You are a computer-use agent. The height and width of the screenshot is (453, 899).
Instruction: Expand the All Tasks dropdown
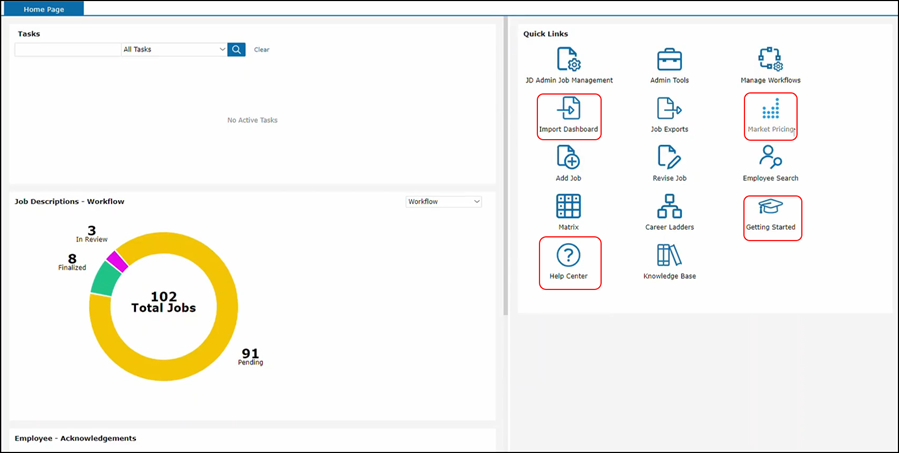[x=174, y=49]
